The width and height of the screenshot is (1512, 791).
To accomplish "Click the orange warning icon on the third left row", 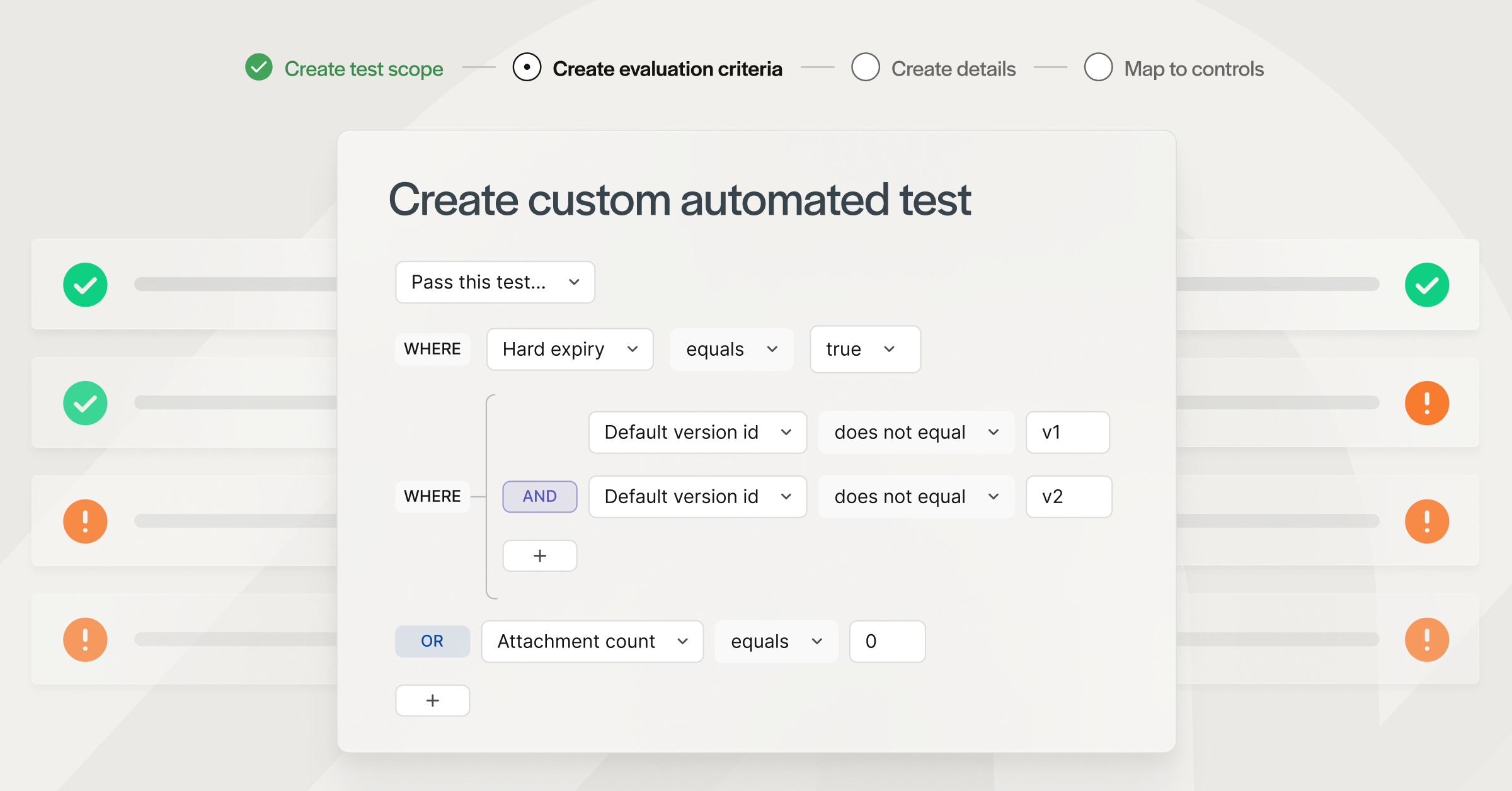I will (x=85, y=521).
